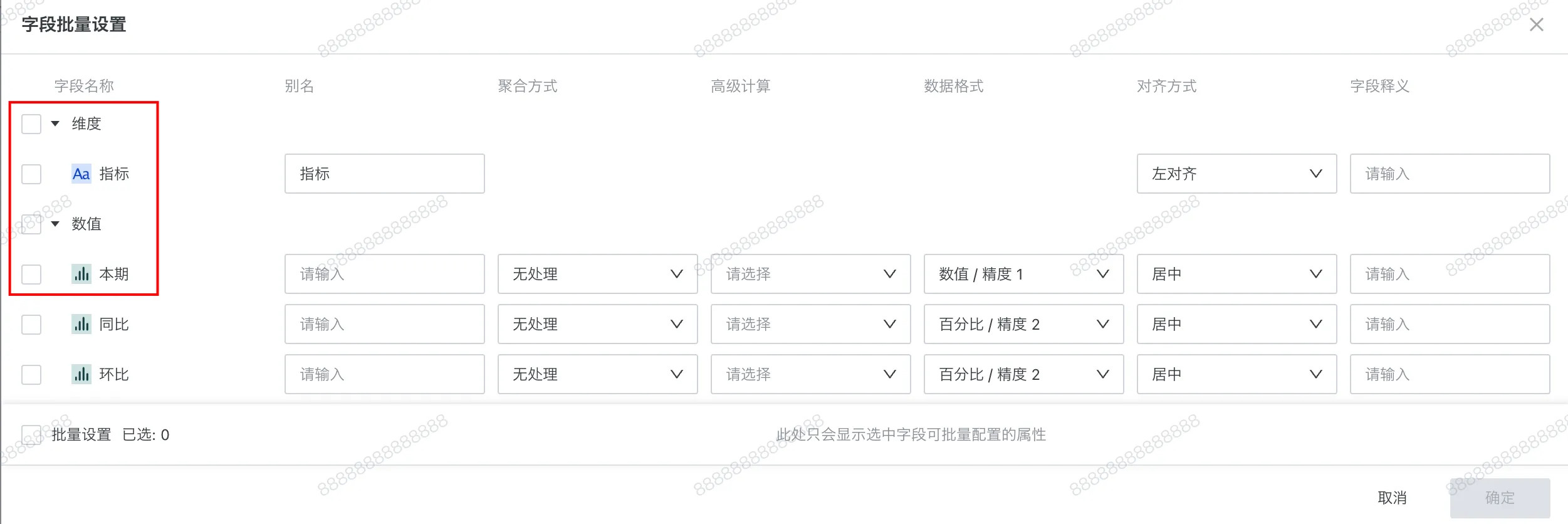Close the 字段批量设置 dialog with X
Image resolution: width=1568 pixels, height=524 pixels.
pos(1536,25)
